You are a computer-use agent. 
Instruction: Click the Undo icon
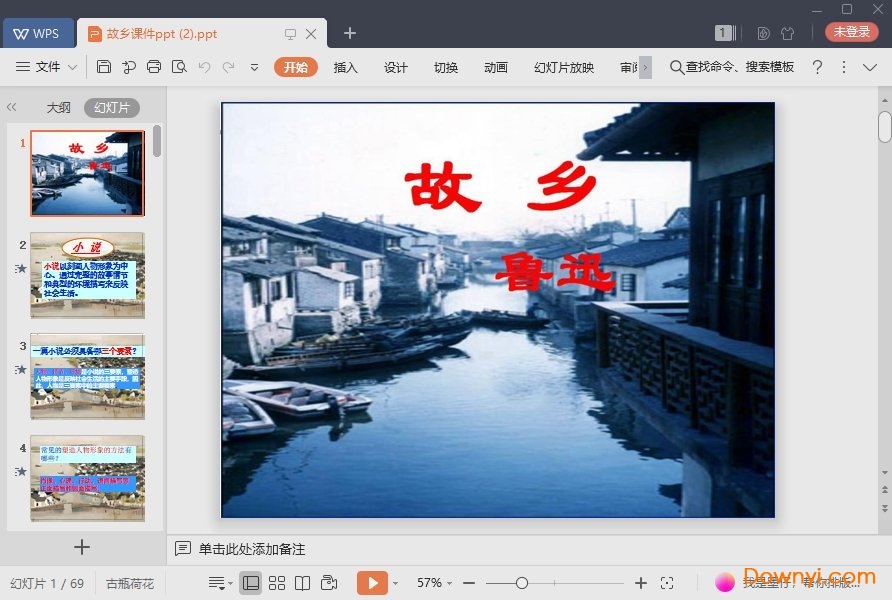[204, 67]
